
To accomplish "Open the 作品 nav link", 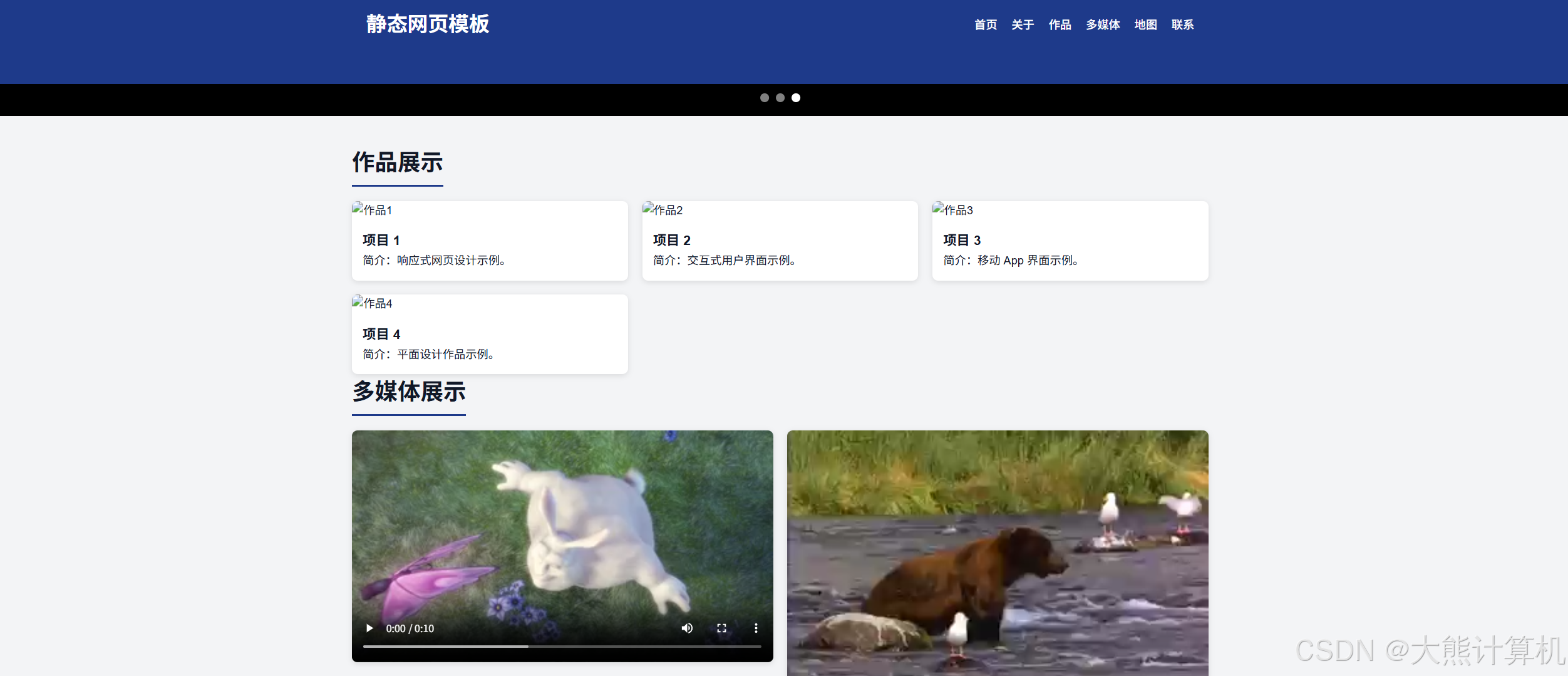I will tap(1060, 25).
